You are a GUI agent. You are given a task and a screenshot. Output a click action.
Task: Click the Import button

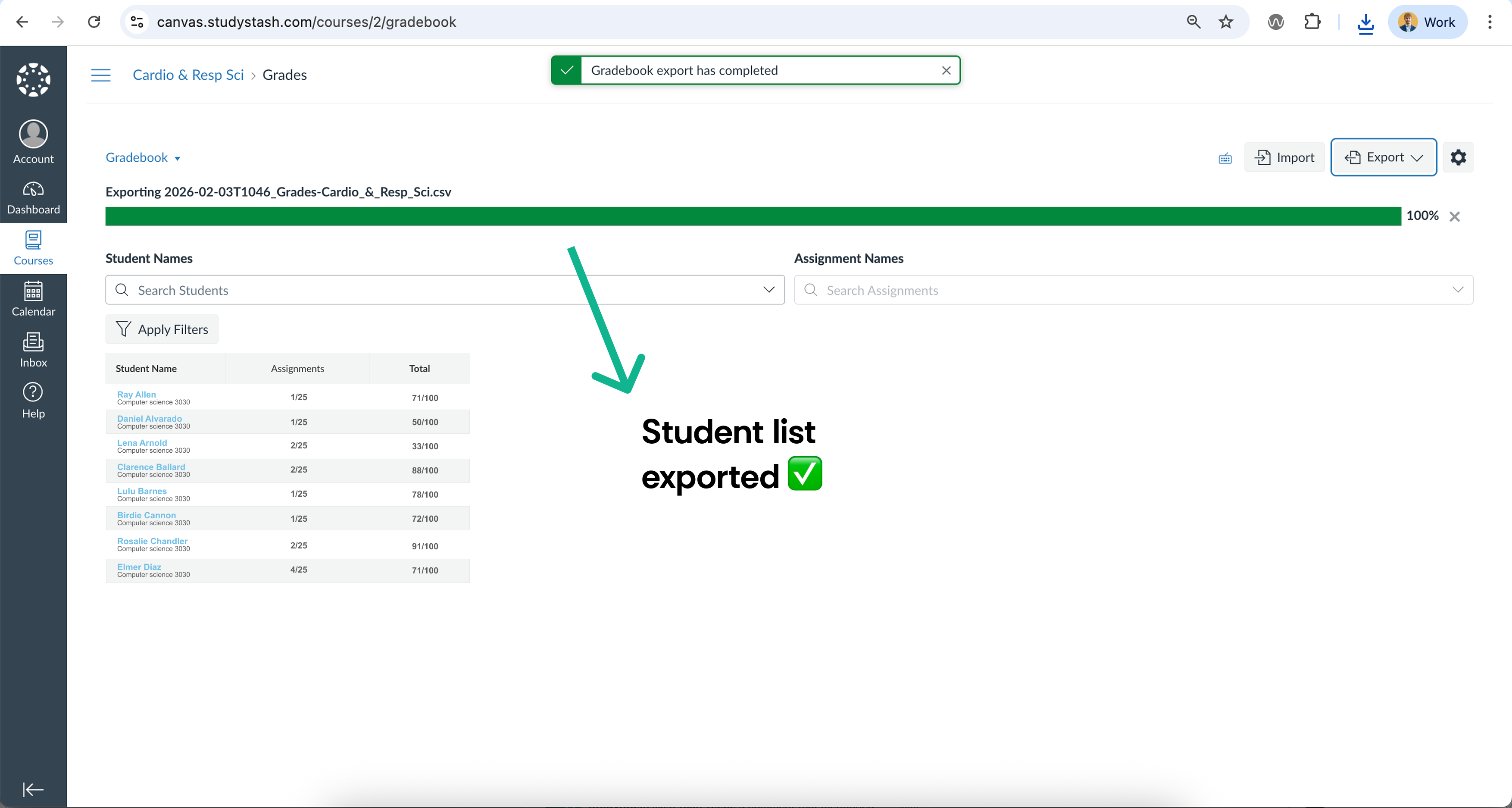[x=1284, y=157]
